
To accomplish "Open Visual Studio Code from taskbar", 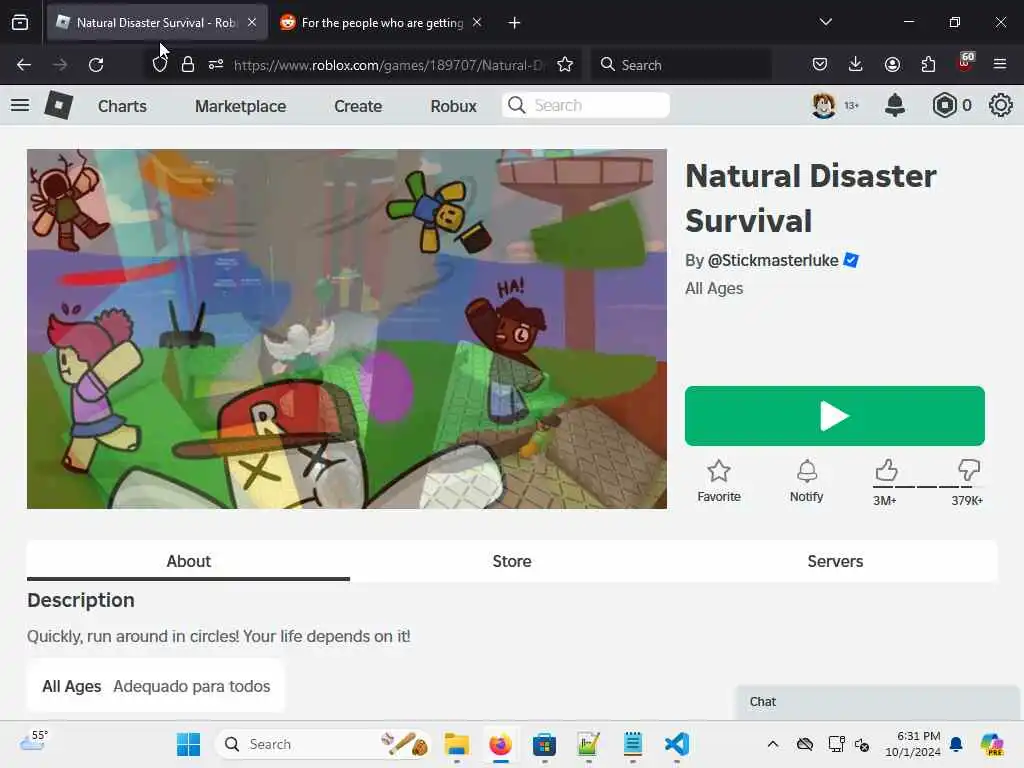I will point(677,744).
